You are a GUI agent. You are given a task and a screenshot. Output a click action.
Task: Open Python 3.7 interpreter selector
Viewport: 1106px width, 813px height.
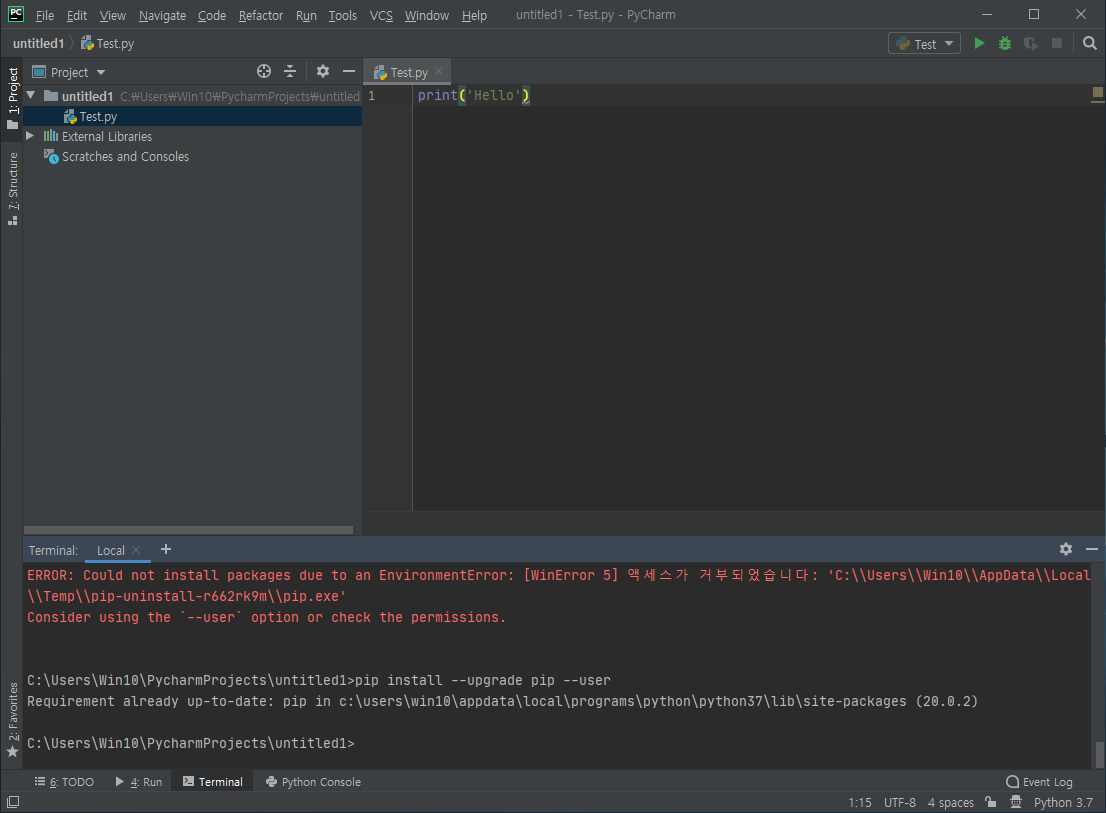pyautogui.click(x=1063, y=802)
